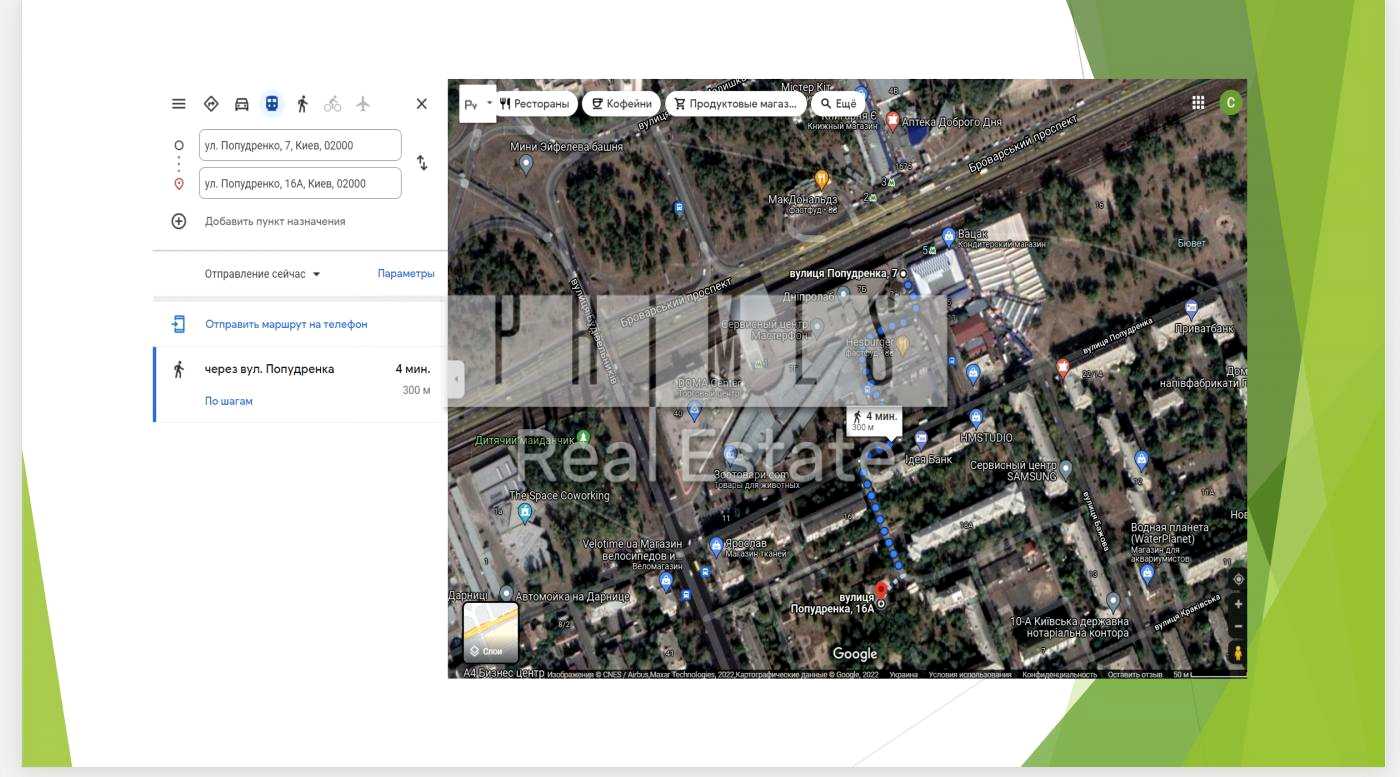
Task: Select the best travel mode icon
Action: click(x=211, y=104)
